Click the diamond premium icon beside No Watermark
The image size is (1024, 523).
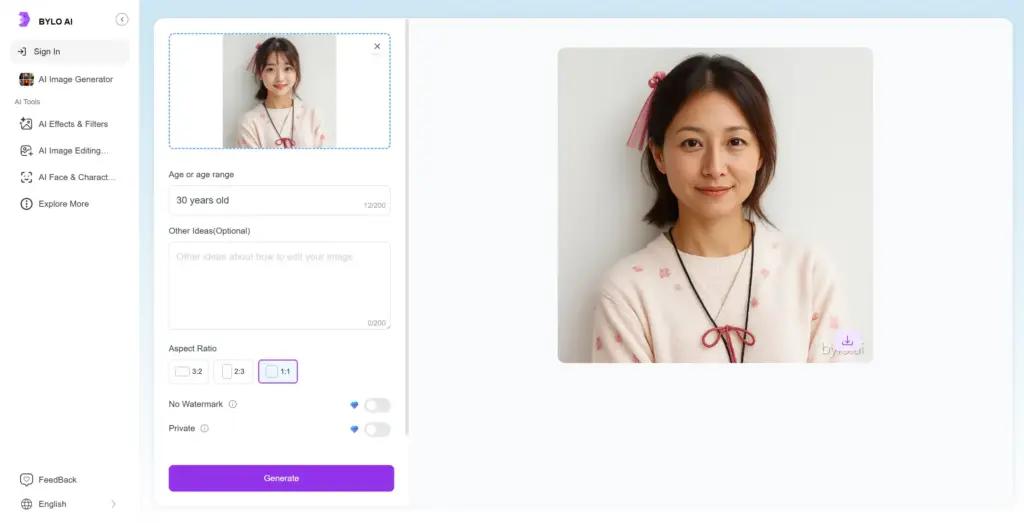click(354, 405)
